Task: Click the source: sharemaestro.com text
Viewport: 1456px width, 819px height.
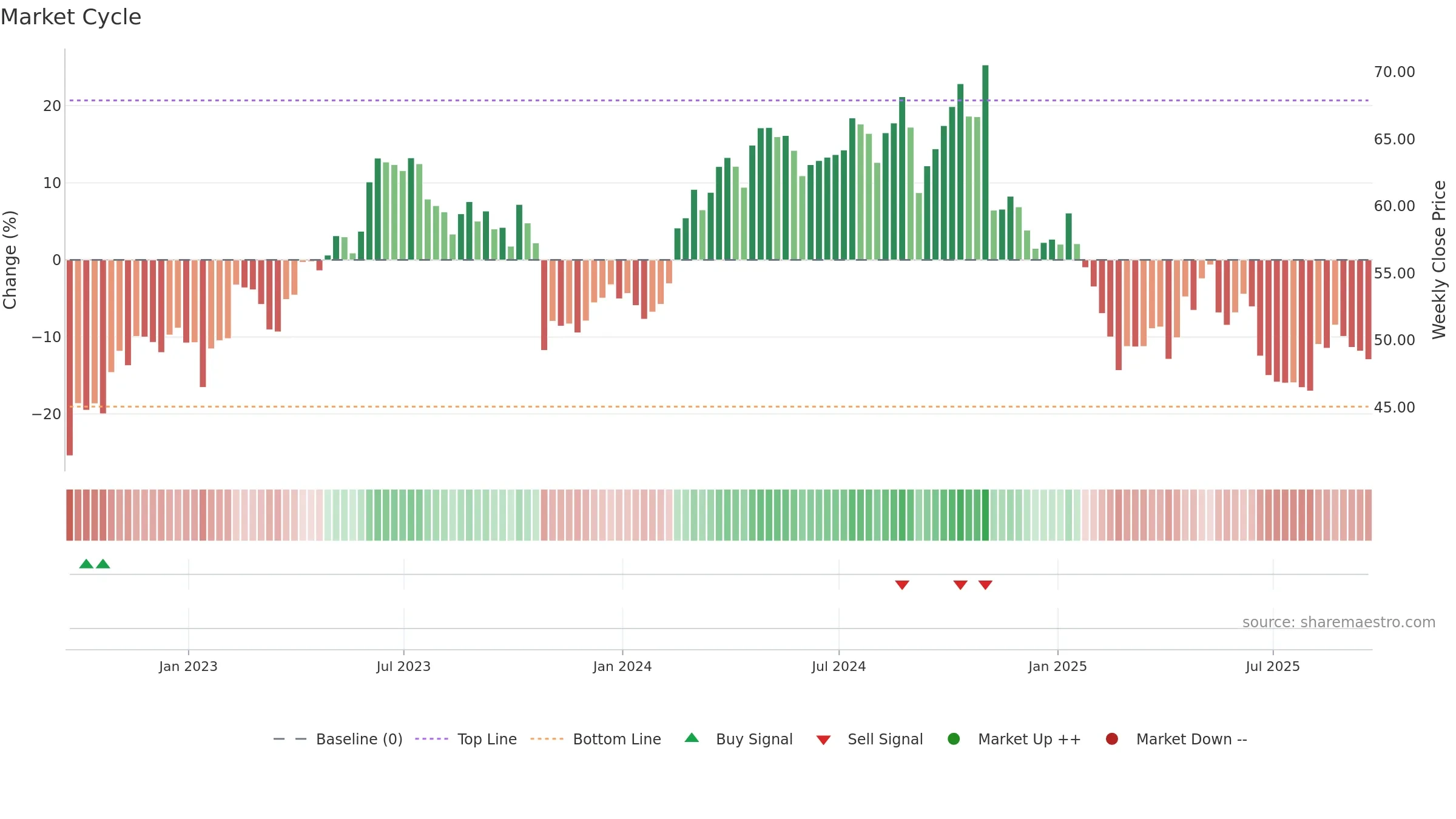Action: click(1339, 622)
